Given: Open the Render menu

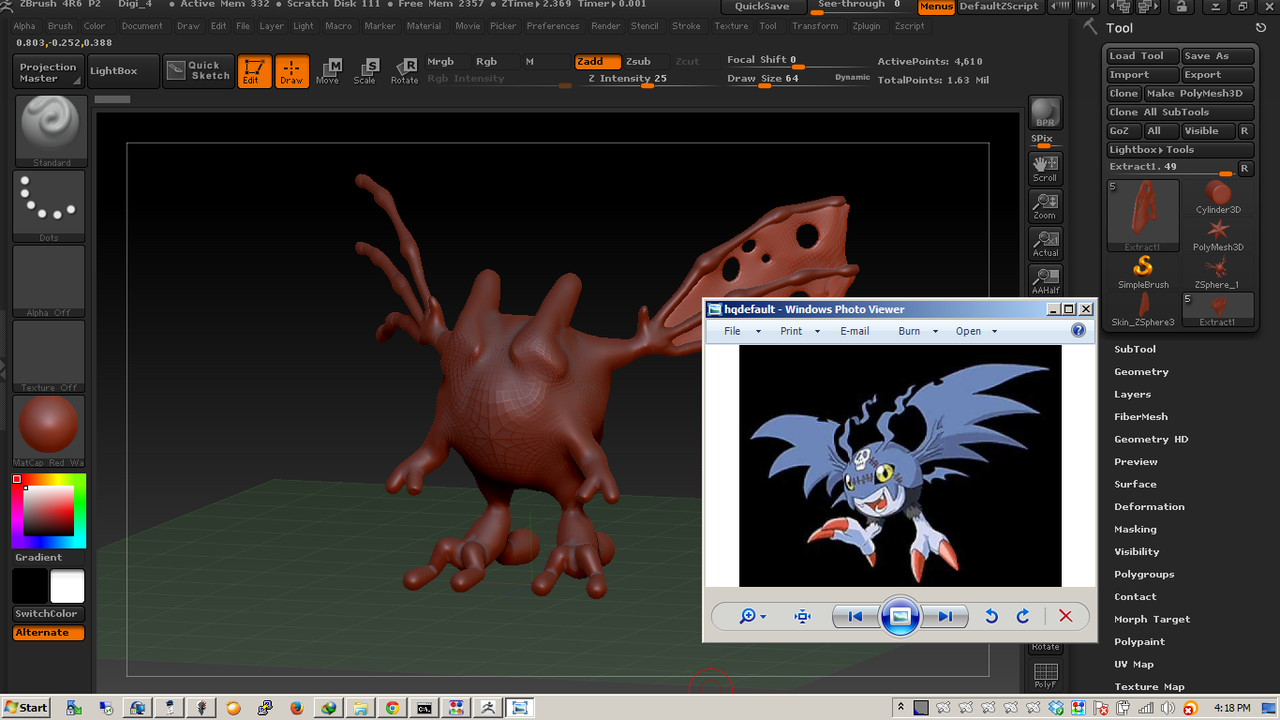Looking at the screenshot, I should click(x=606, y=26).
